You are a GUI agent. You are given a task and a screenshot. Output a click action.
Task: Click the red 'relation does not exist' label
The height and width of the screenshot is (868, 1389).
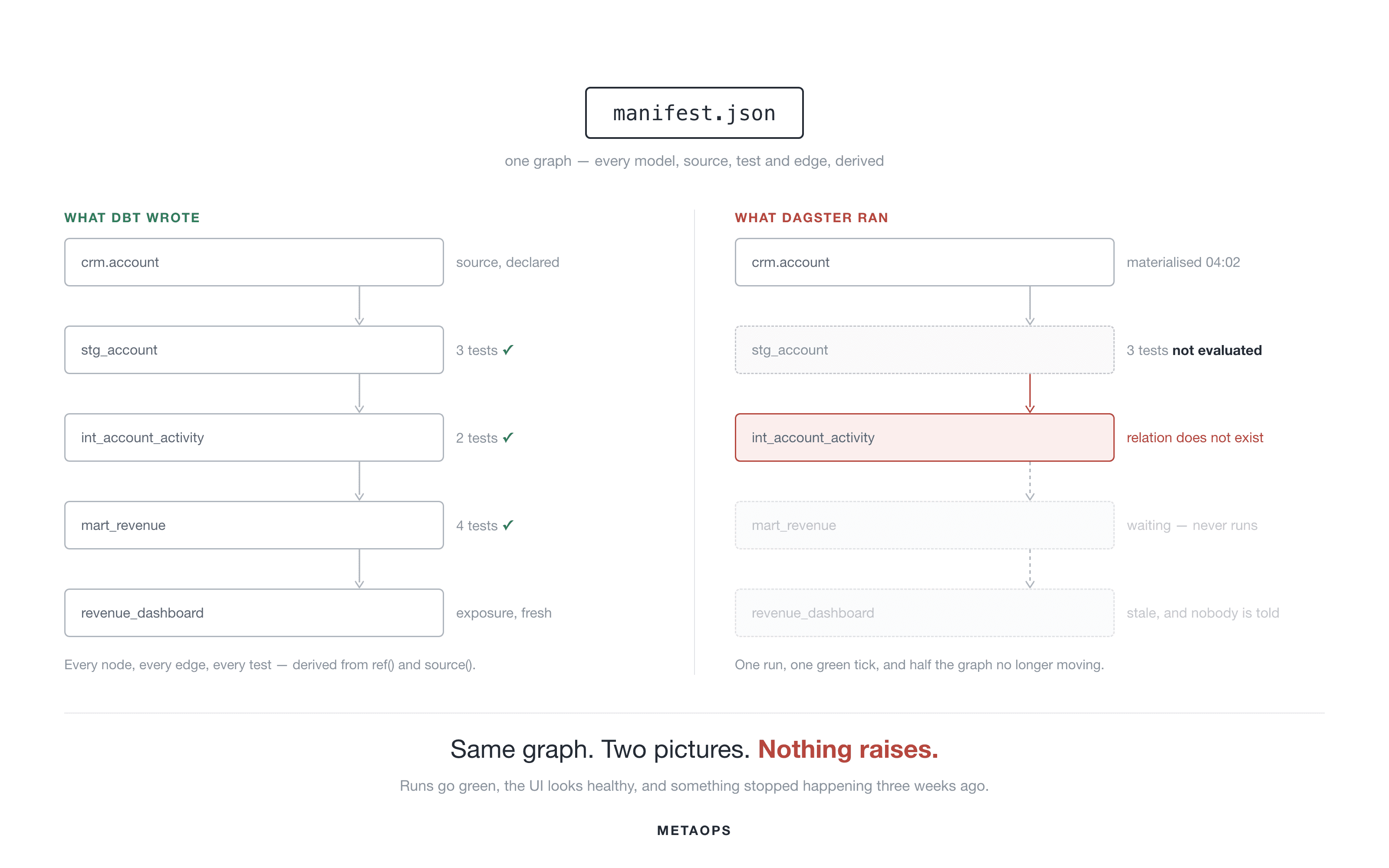(x=1195, y=437)
